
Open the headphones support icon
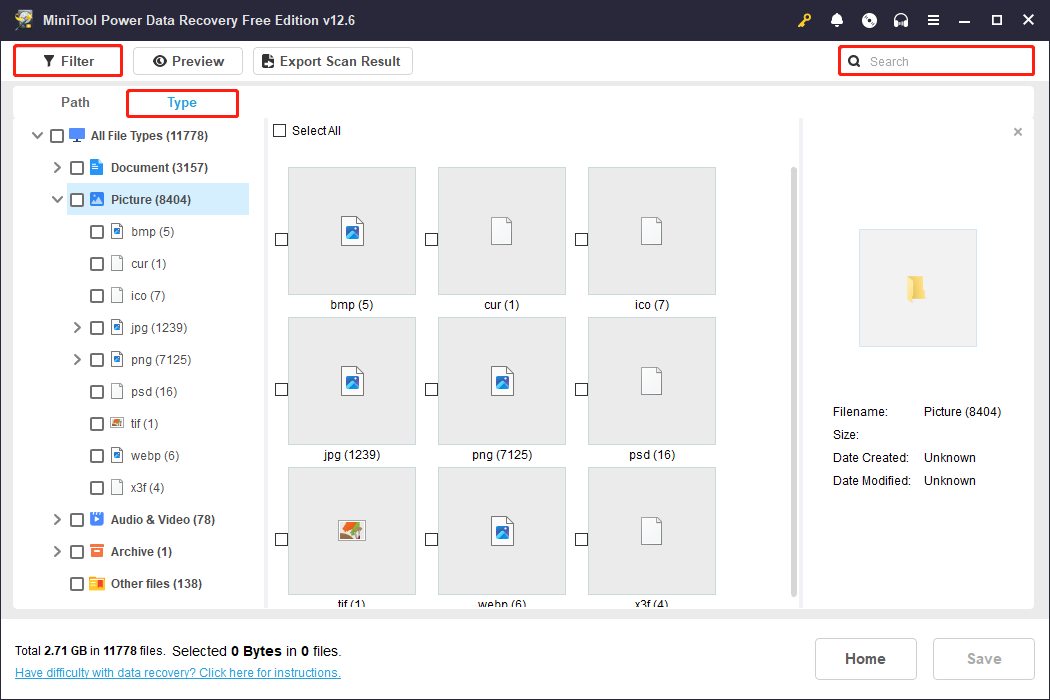[x=901, y=21]
